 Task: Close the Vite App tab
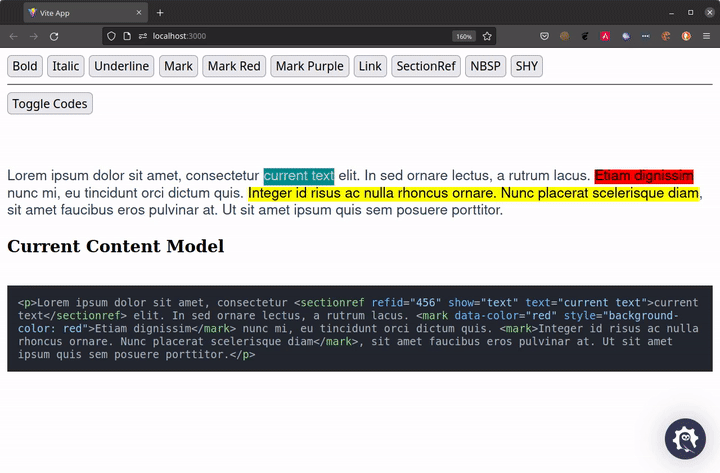(139, 13)
